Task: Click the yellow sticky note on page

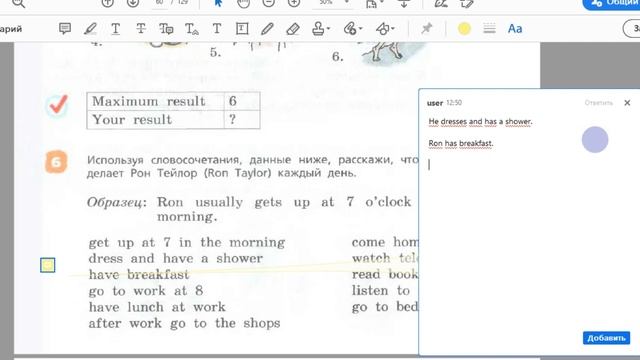Action: pyautogui.click(x=48, y=265)
